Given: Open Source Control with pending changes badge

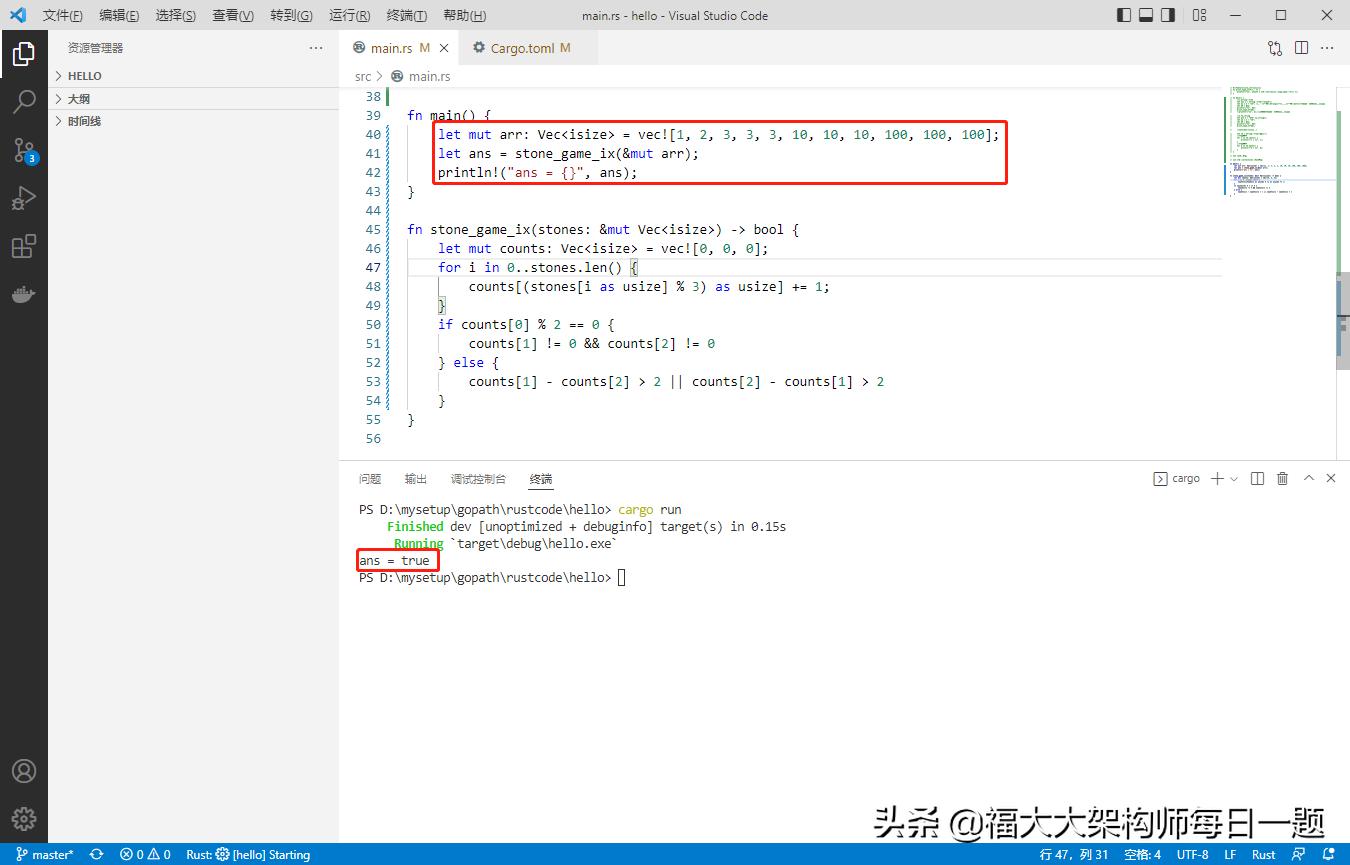Looking at the screenshot, I should tap(25, 150).
